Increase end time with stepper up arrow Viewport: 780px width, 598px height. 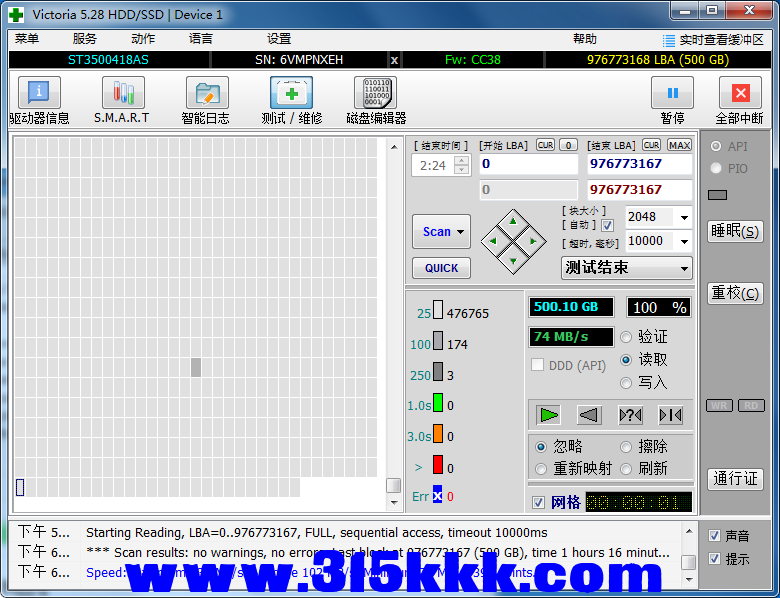pos(462,161)
